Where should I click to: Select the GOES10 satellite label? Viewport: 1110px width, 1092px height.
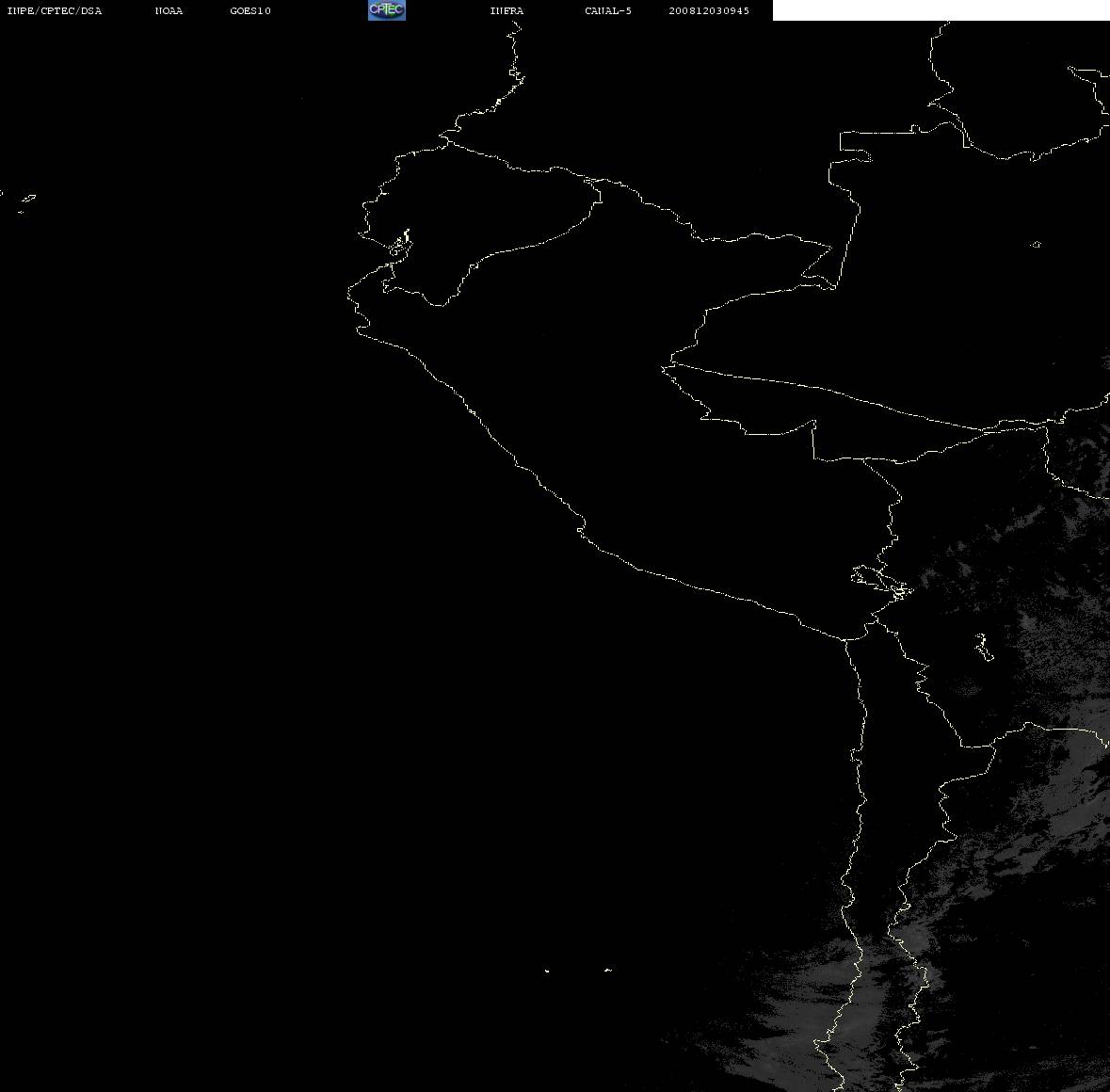tap(249, 10)
